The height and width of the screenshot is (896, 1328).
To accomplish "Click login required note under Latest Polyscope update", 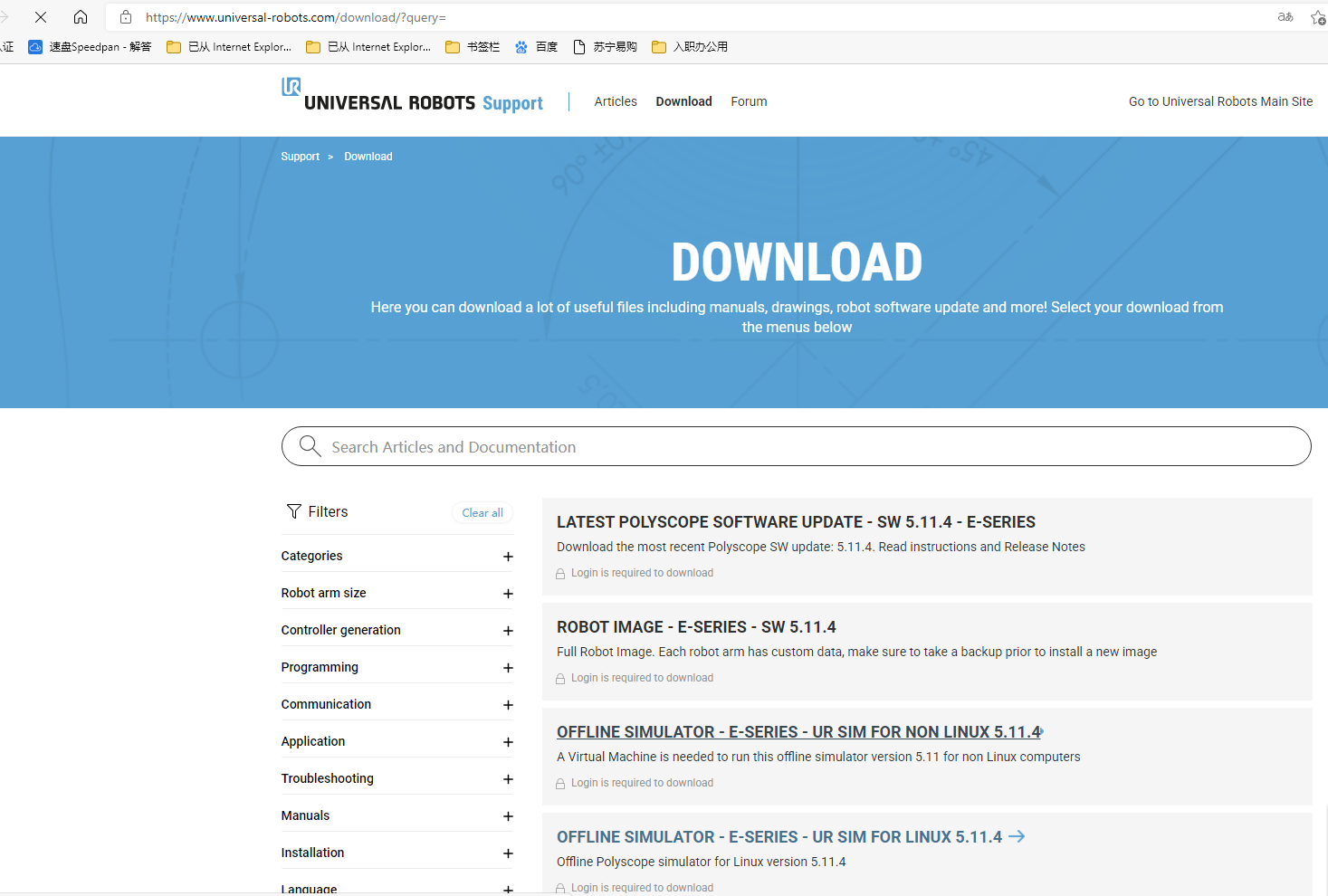I will [x=635, y=573].
